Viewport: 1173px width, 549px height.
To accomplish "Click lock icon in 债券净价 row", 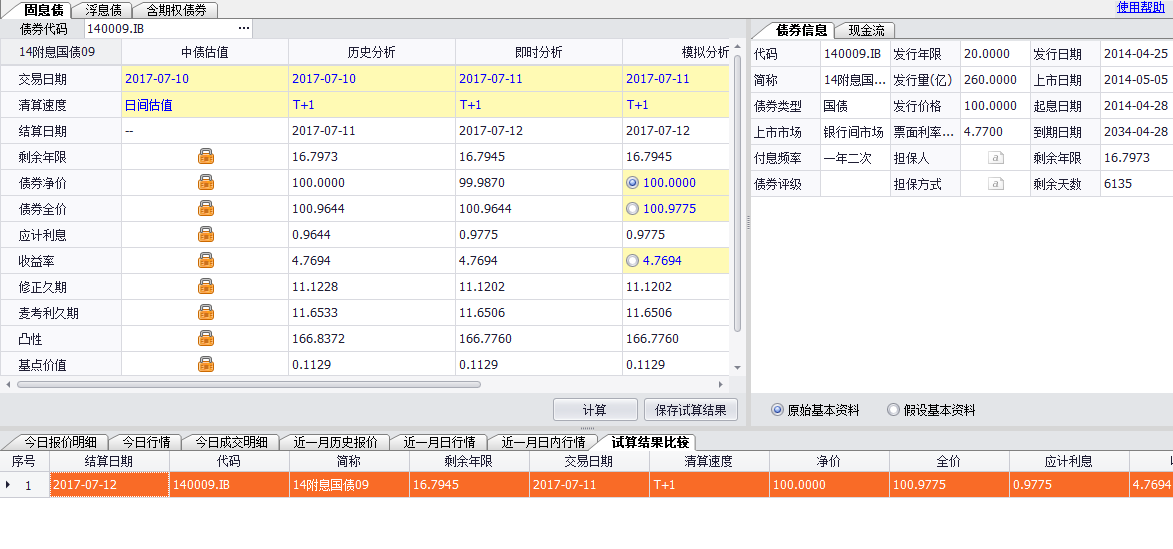I will (206, 183).
